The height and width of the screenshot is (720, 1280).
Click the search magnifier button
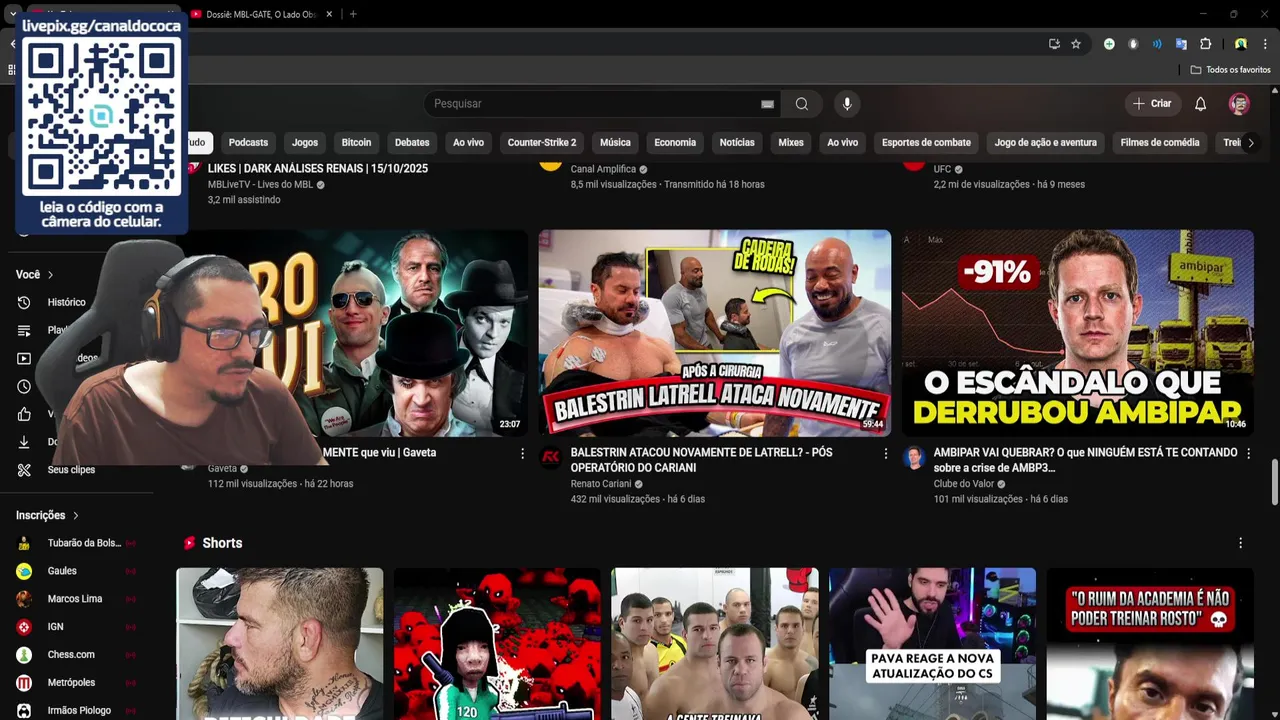(802, 104)
